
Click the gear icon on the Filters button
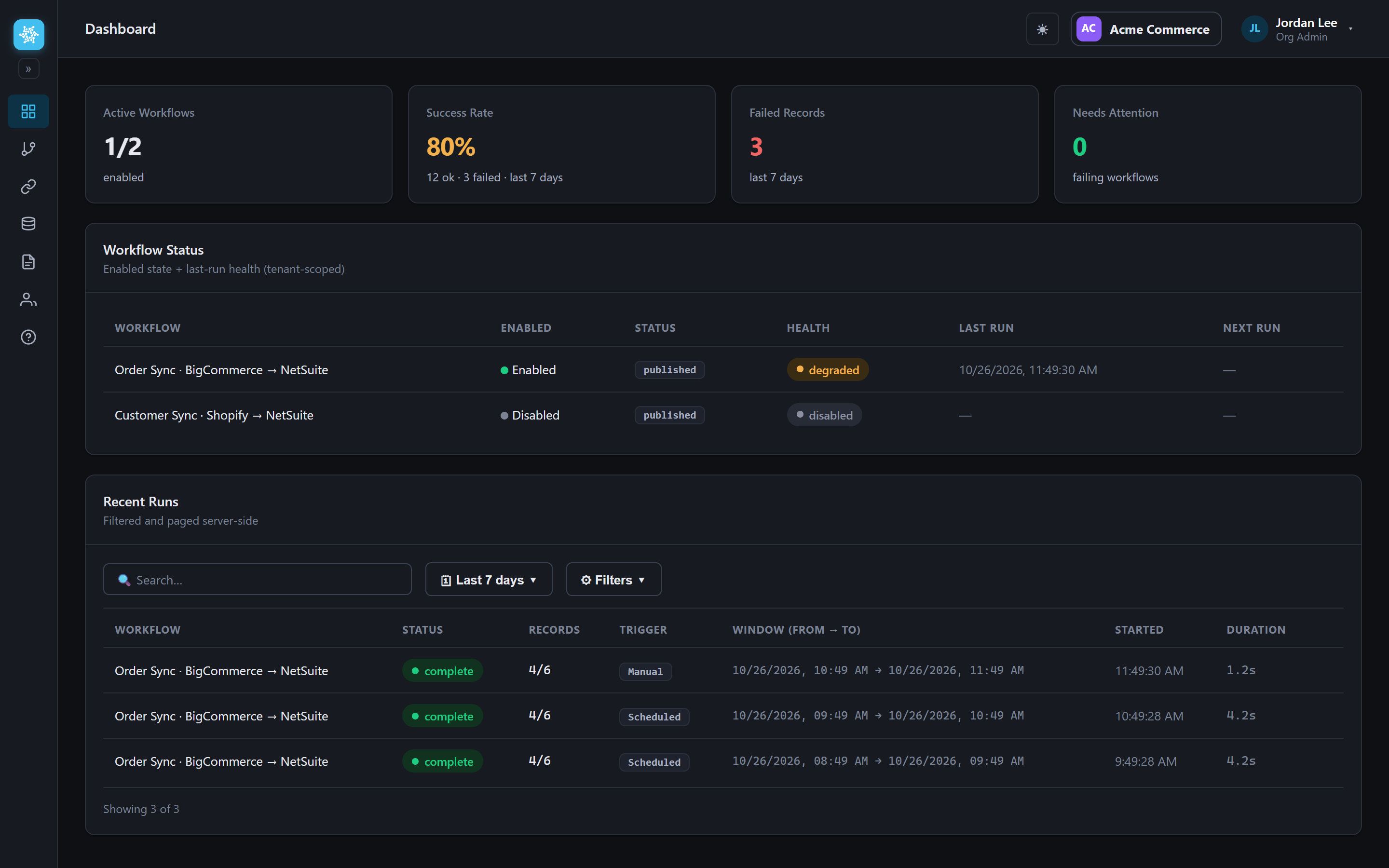pos(586,580)
